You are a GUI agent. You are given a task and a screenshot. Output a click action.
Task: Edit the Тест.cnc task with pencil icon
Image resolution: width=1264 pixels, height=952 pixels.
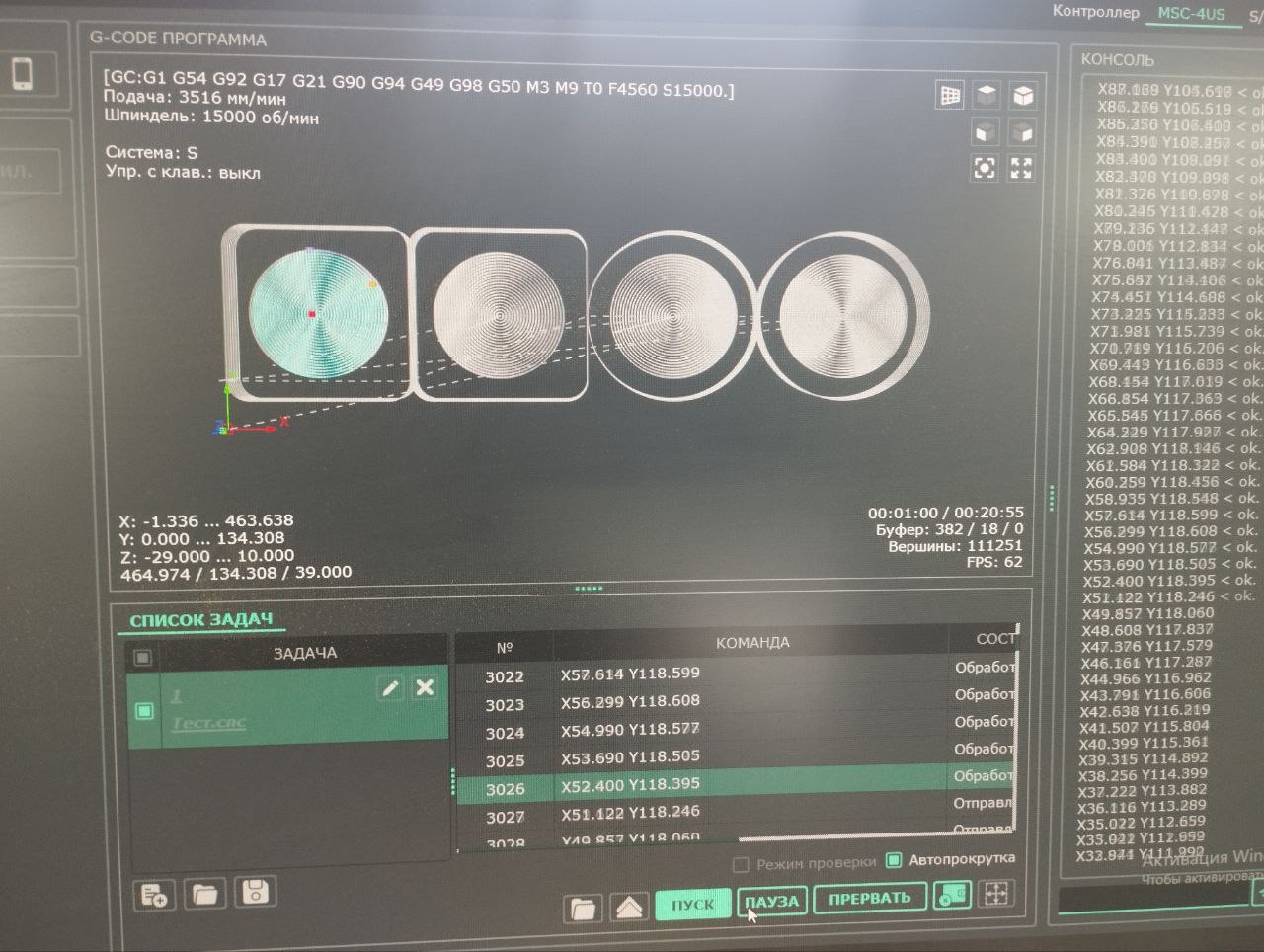390,688
